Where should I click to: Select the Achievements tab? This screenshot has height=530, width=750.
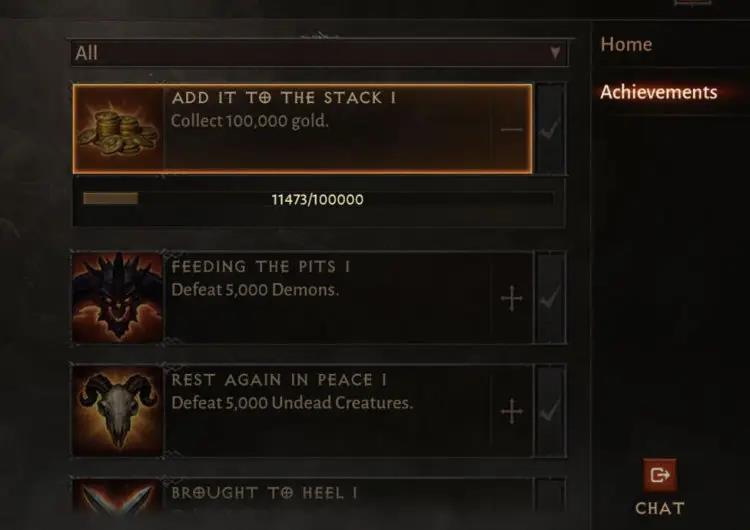tap(659, 92)
